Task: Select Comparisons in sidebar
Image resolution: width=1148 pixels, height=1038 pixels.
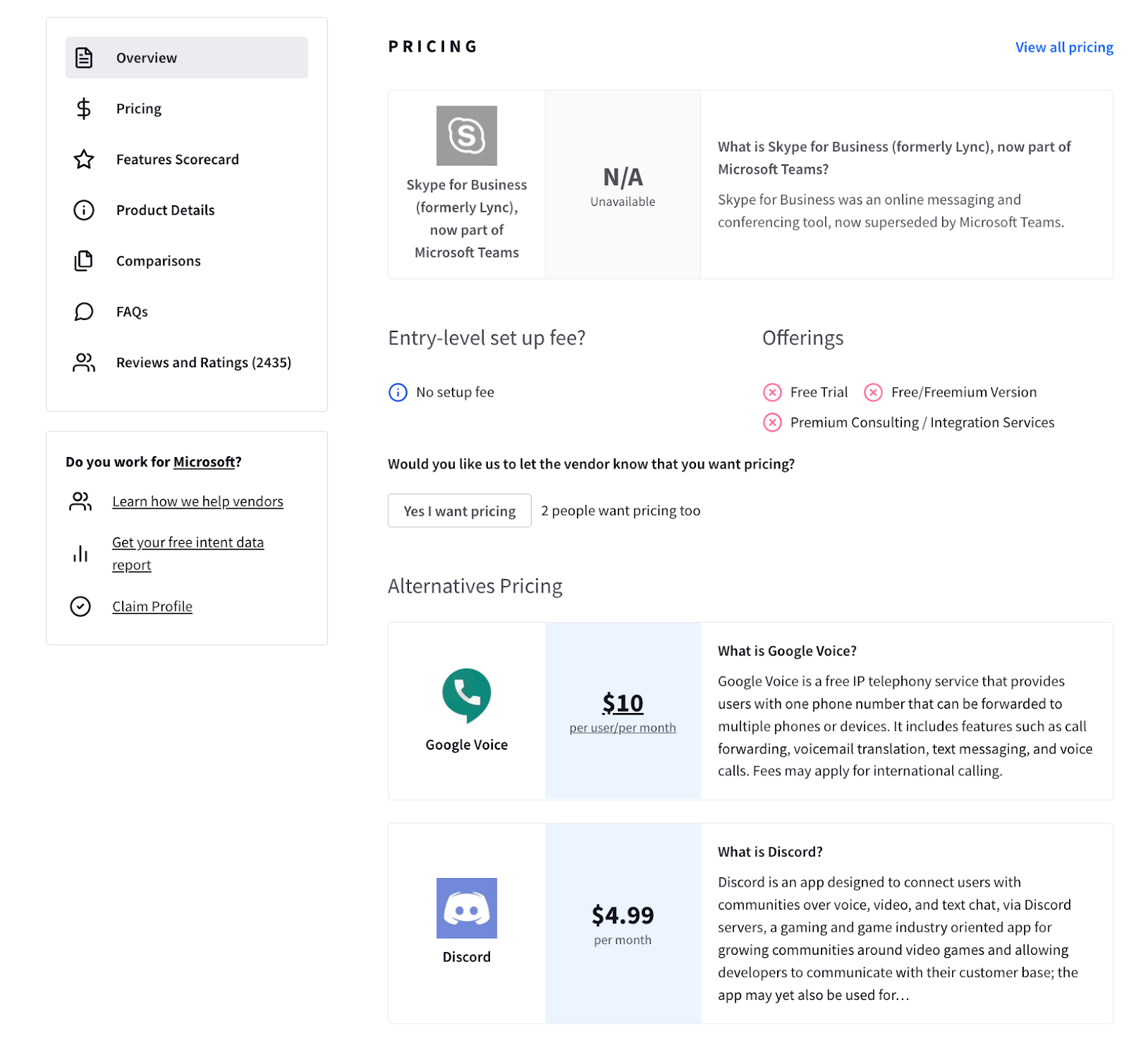Action: coord(187,261)
